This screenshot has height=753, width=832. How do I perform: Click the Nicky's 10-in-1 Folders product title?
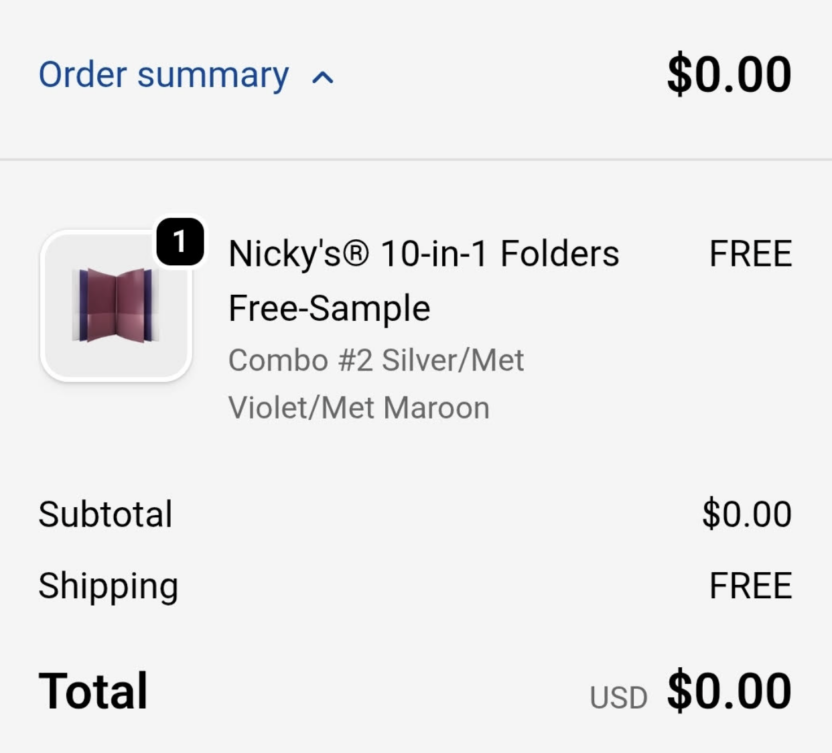pyautogui.click(x=423, y=254)
